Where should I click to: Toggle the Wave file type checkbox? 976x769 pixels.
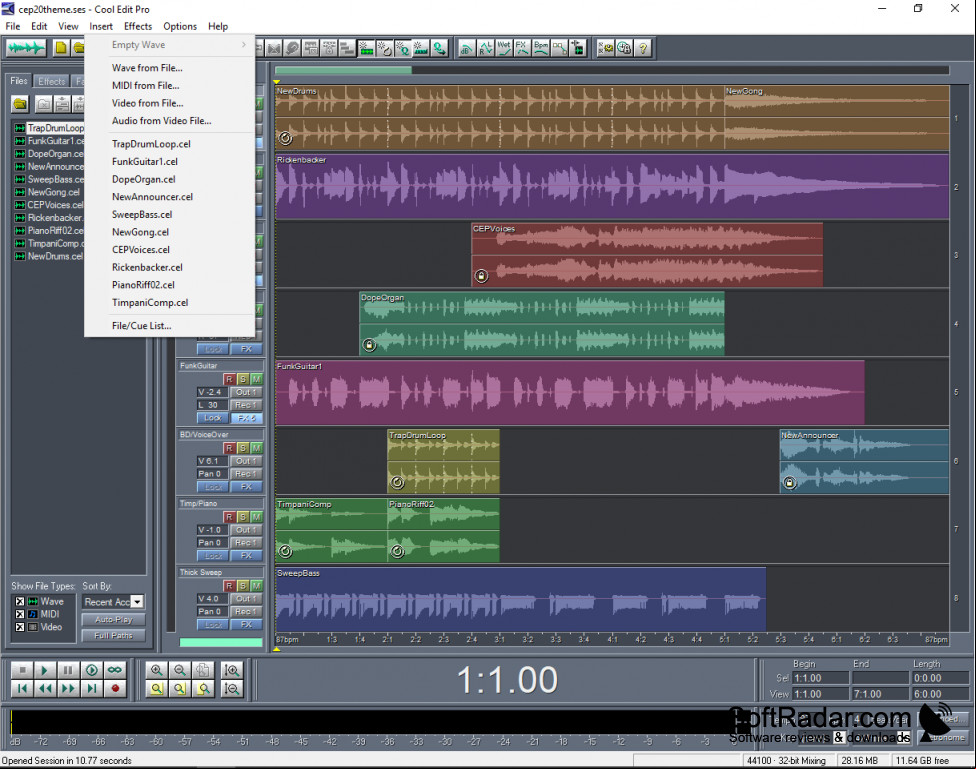pyautogui.click(x=20, y=602)
